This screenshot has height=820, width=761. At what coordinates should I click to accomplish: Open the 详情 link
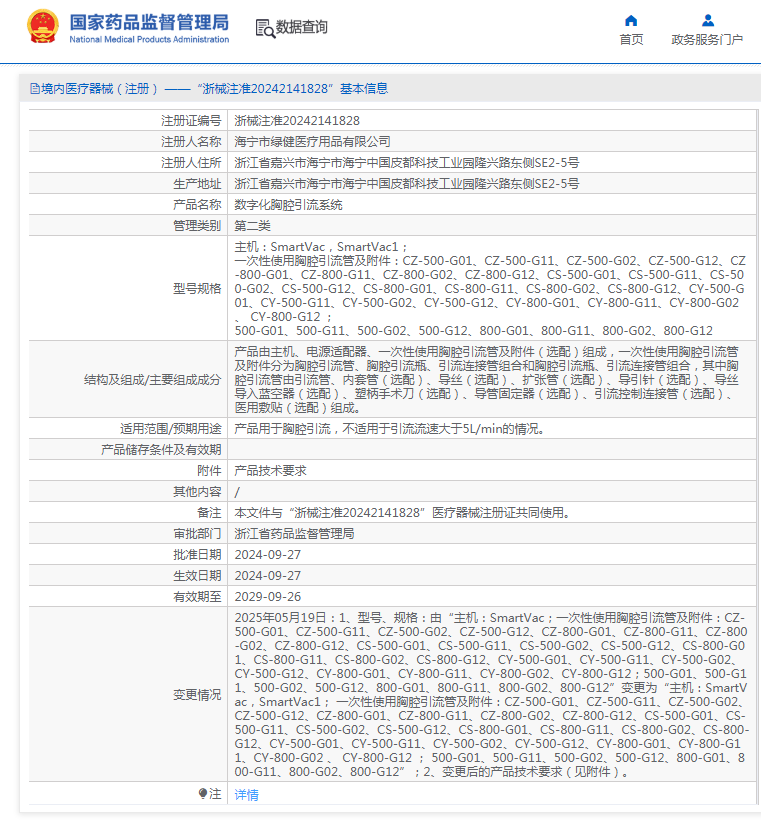point(246,795)
